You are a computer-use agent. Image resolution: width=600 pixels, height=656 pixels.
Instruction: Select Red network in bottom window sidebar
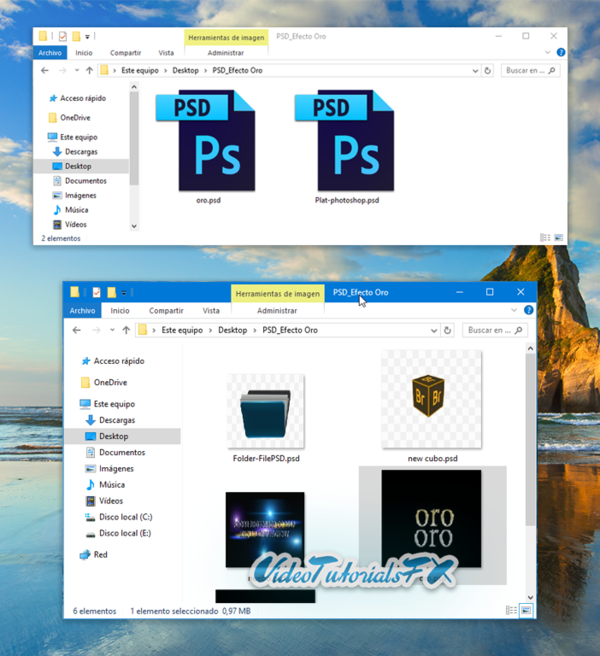94,555
